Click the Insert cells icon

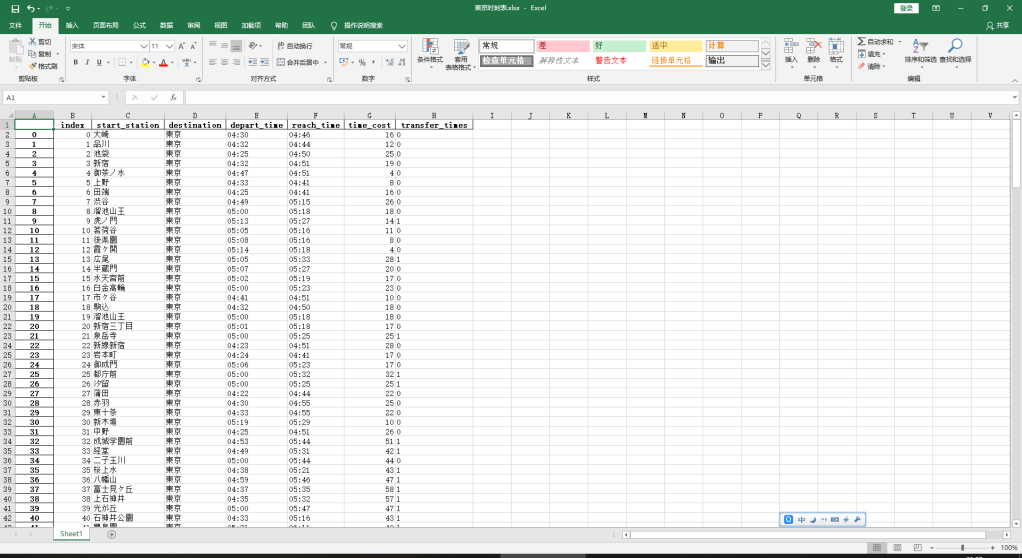[791, 46]
